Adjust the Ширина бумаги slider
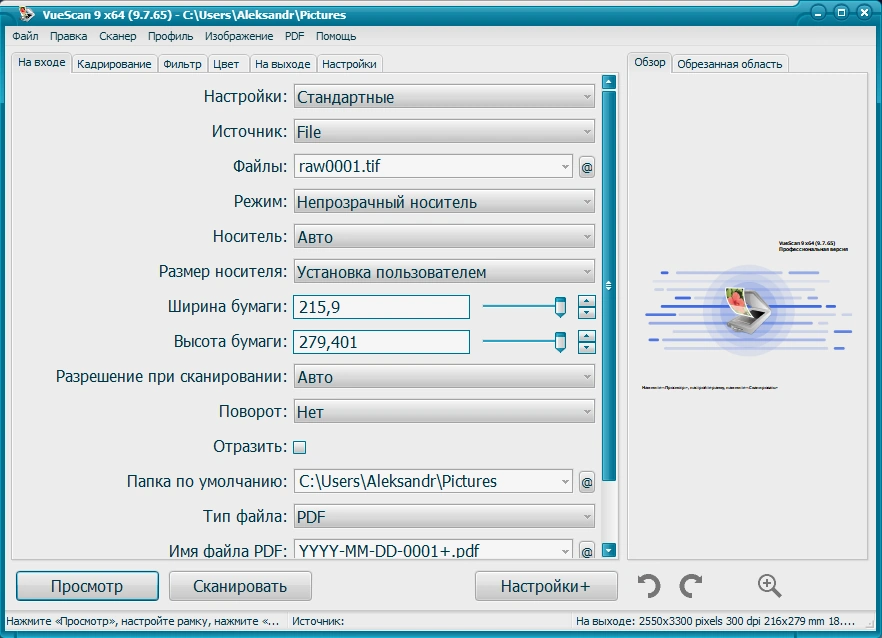This screenshot has height=638, width=882. click(560, 307)
